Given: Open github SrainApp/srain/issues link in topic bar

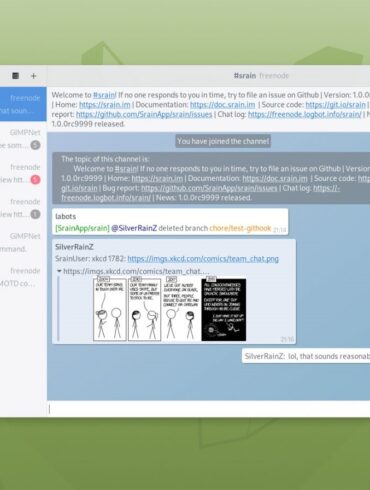Looking at the screenshot, I should tap(144, 114).
